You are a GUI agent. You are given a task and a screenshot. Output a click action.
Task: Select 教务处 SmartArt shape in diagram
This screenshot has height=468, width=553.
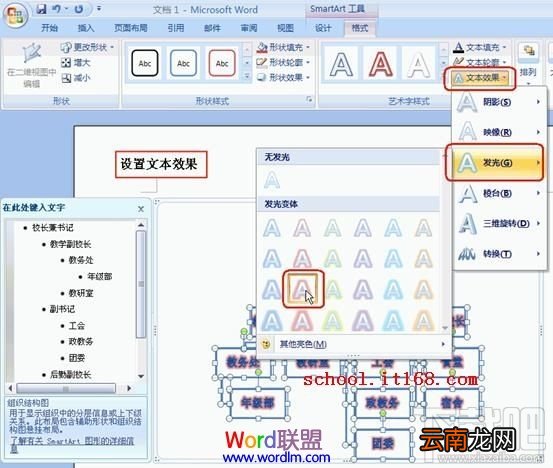tap(243, 362)
